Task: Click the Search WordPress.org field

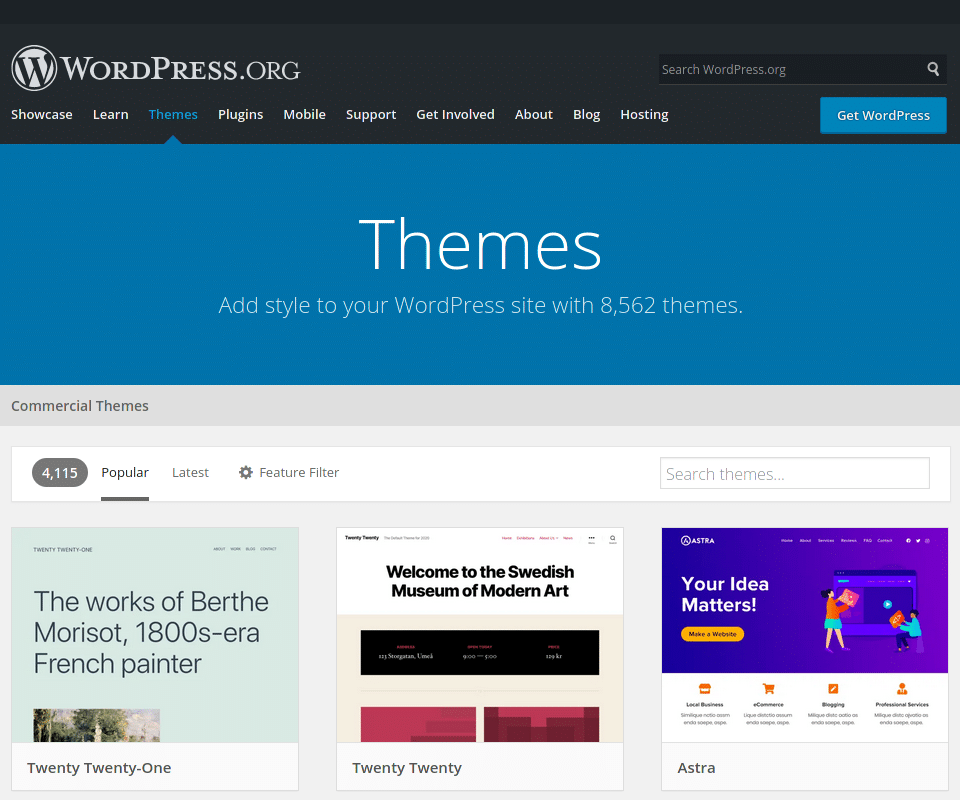Action: click(790, 69)
